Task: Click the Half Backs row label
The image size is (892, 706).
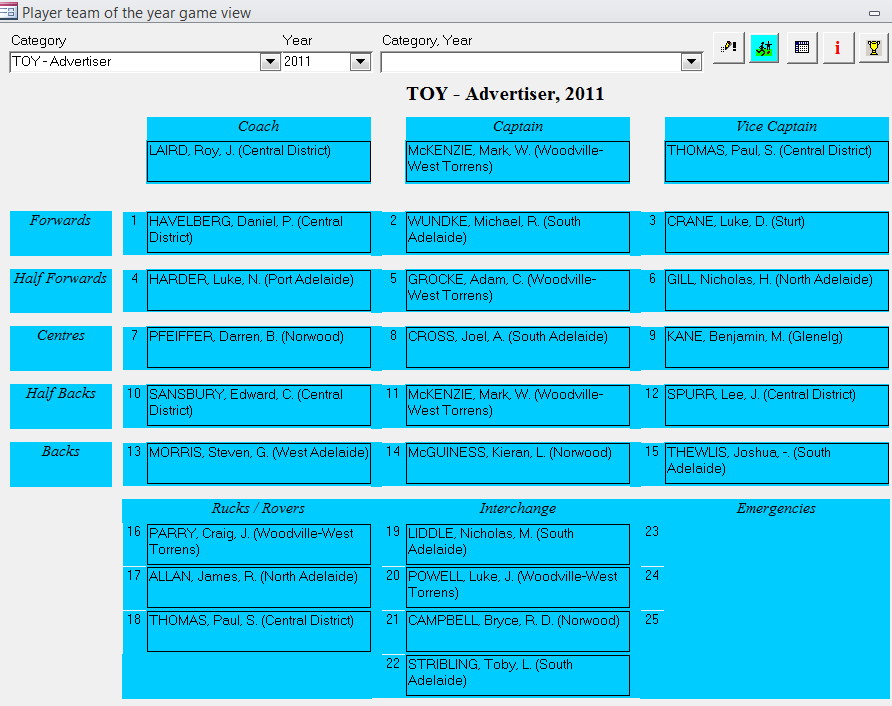Action: tap(60, 406)
